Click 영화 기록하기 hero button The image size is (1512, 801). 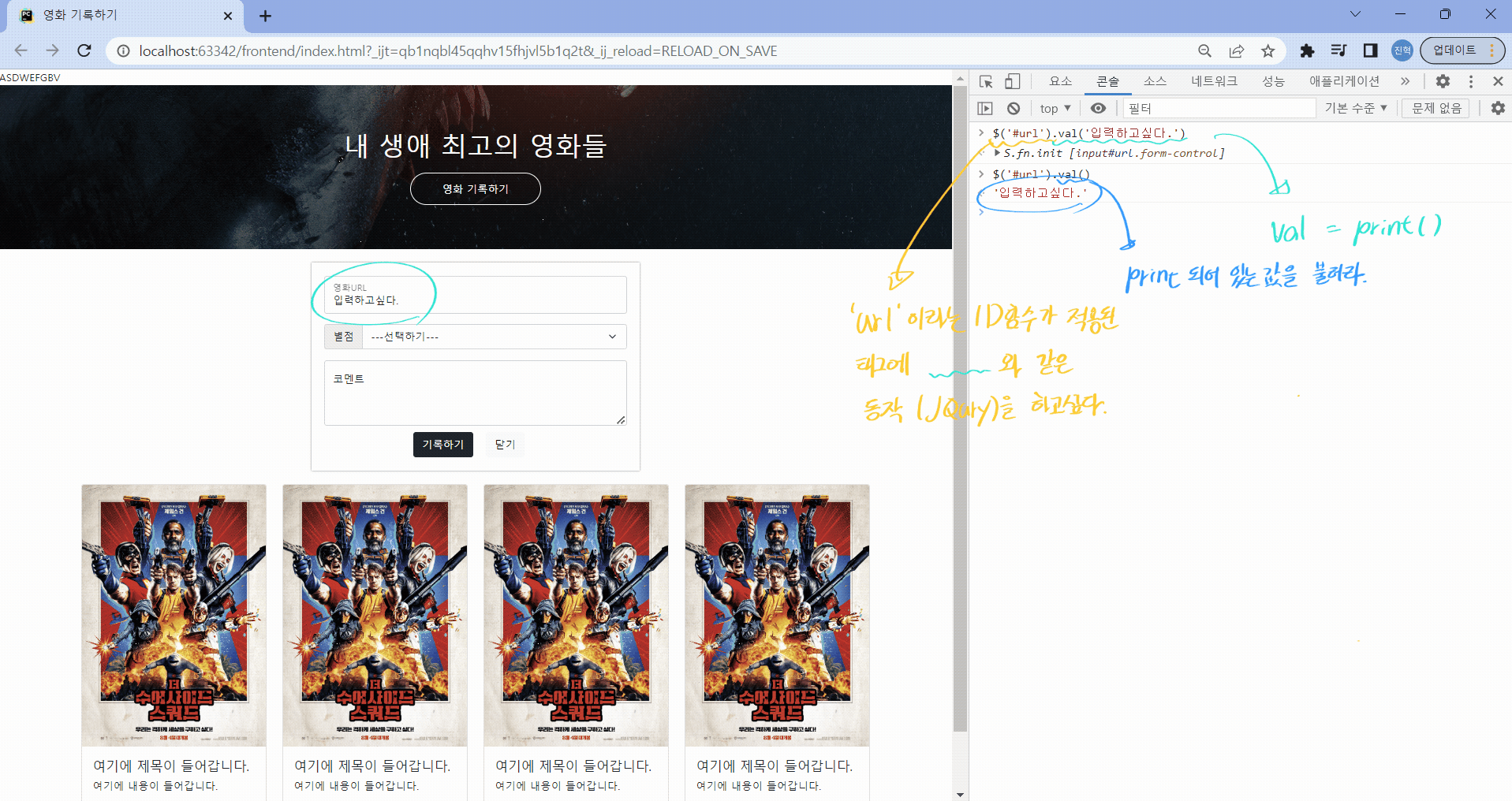tap(476, 189)
